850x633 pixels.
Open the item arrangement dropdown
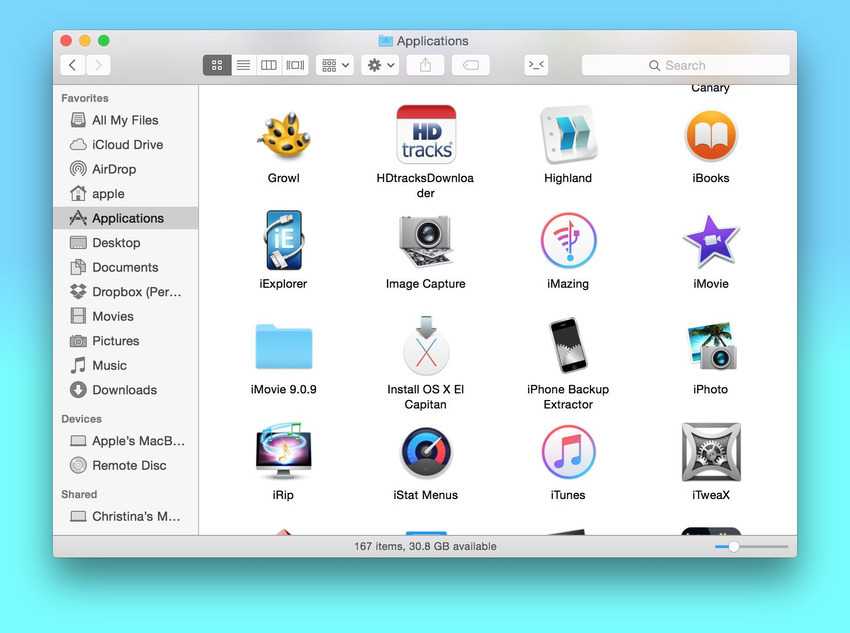334,64
